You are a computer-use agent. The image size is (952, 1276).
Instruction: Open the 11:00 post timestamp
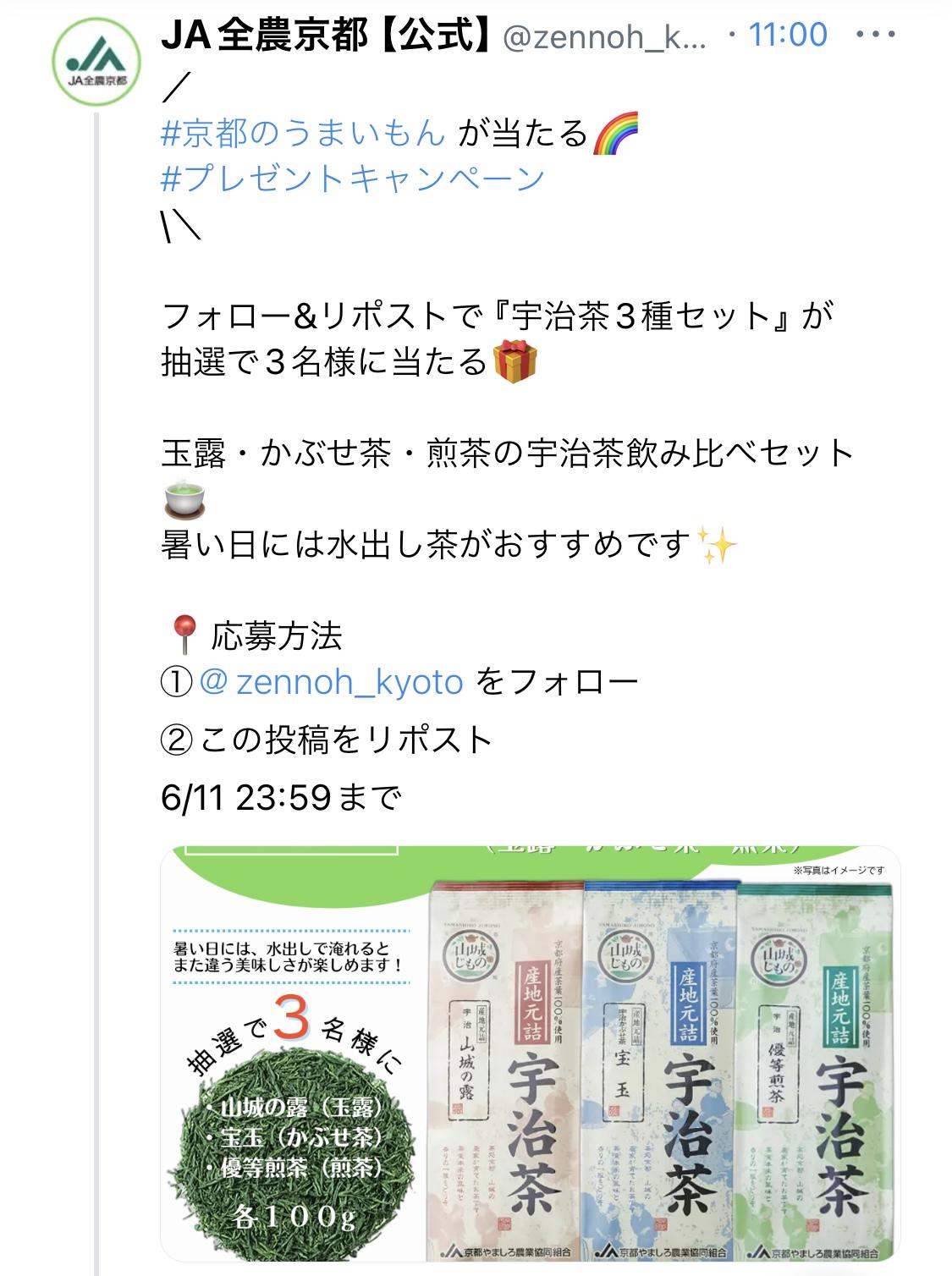click(788, 35)
